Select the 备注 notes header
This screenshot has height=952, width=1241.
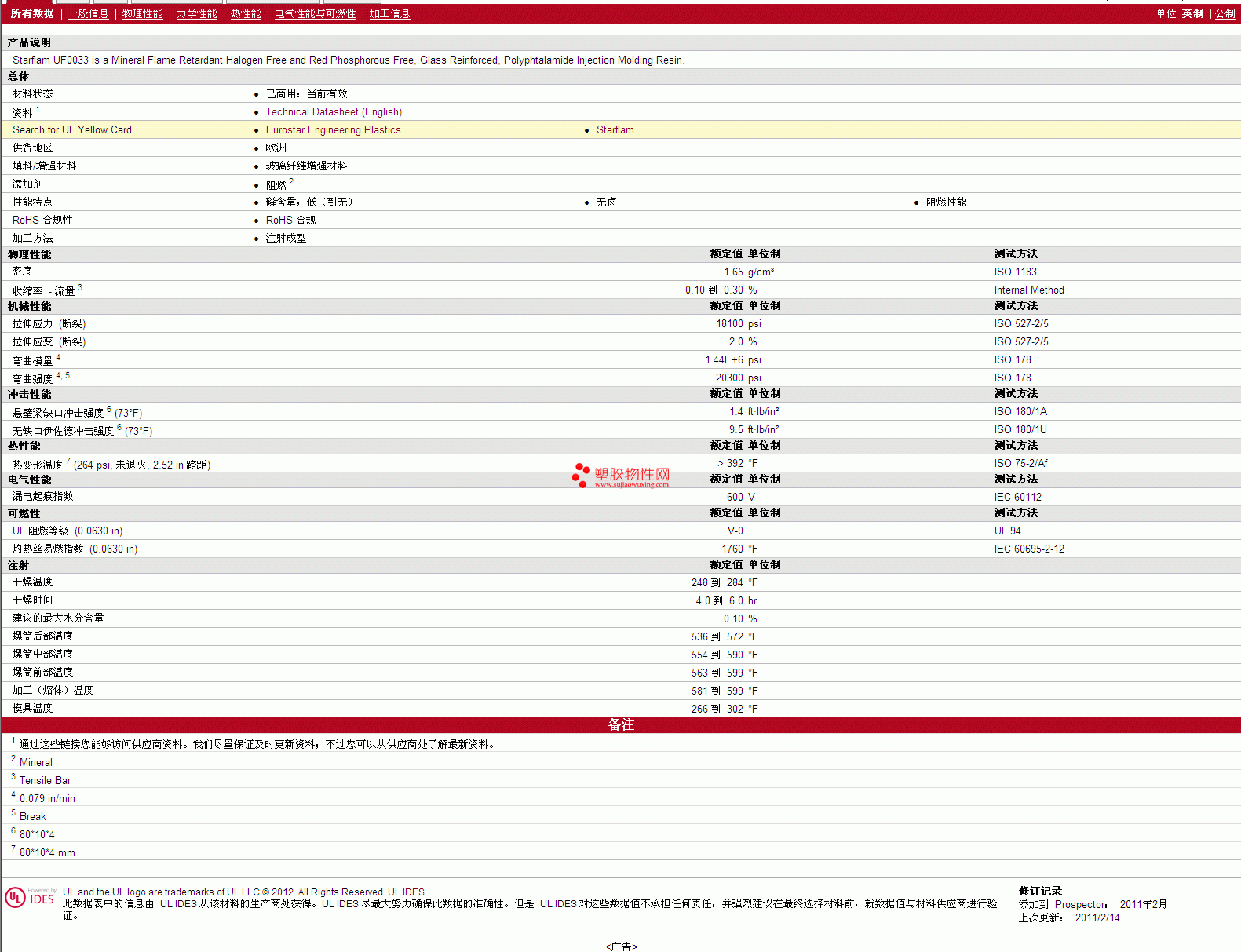(621, 725)
